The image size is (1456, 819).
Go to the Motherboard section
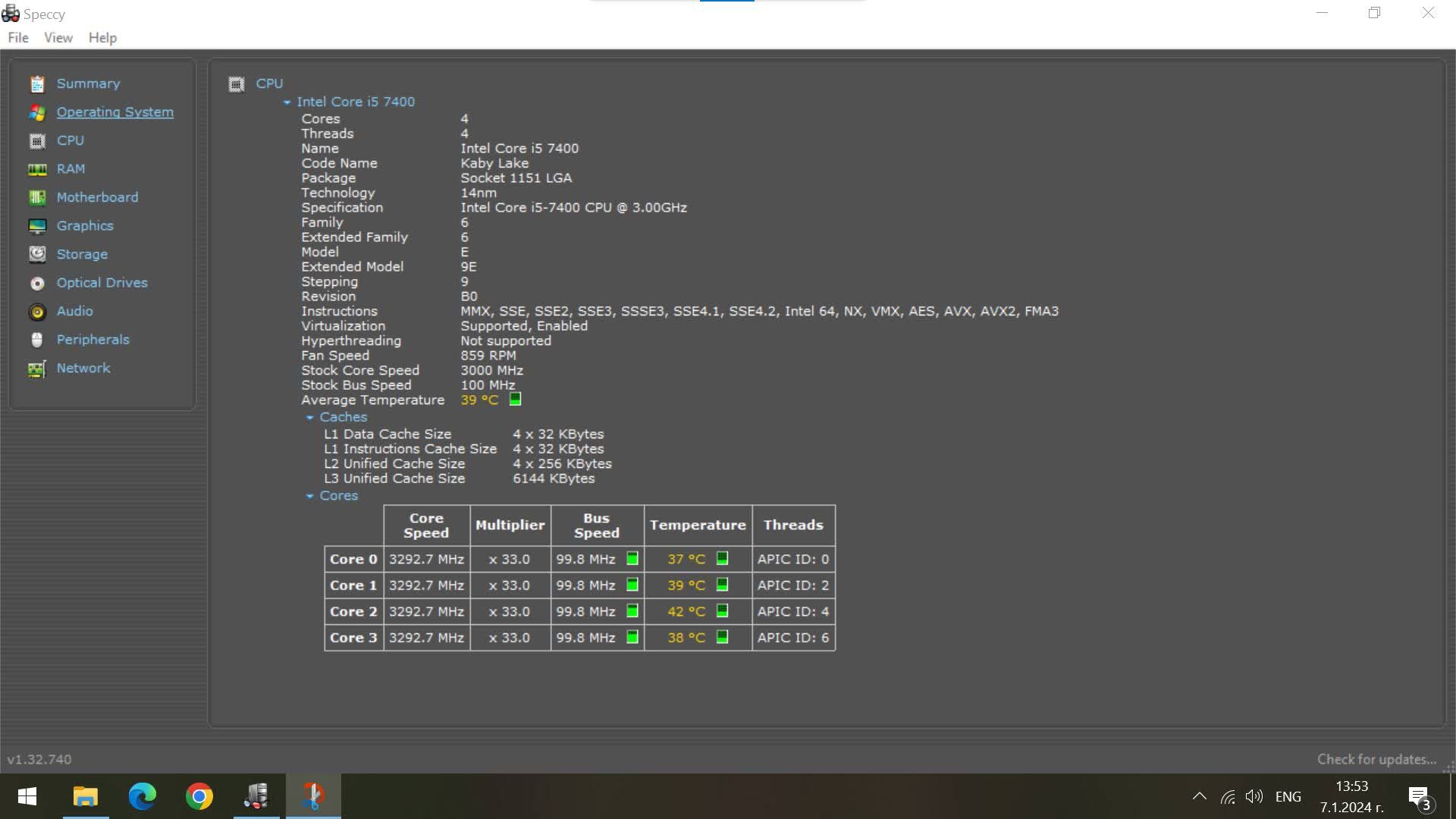97,197
